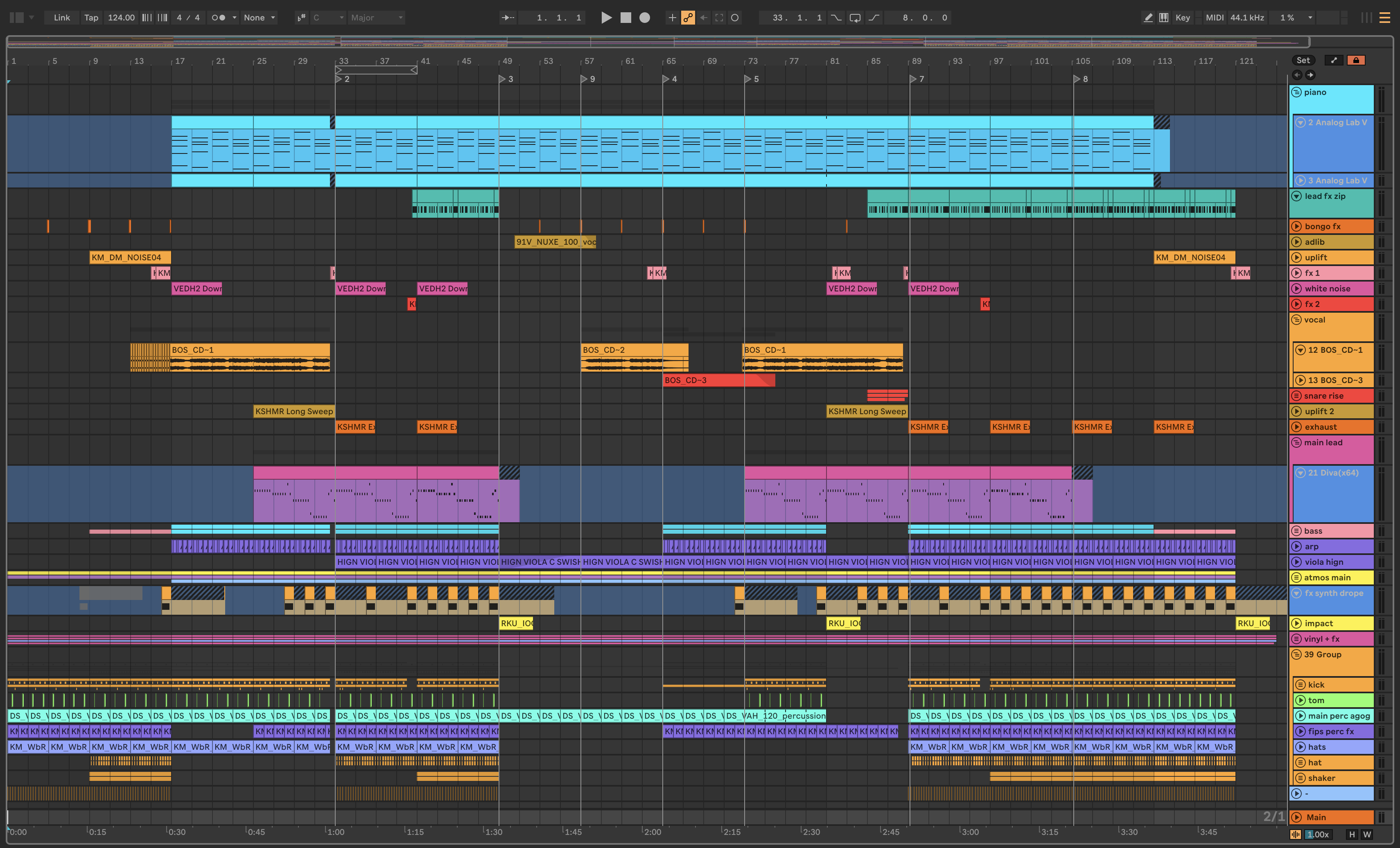
Task: Click locator marker 3 on the timeline
Action: coord(503,79)
